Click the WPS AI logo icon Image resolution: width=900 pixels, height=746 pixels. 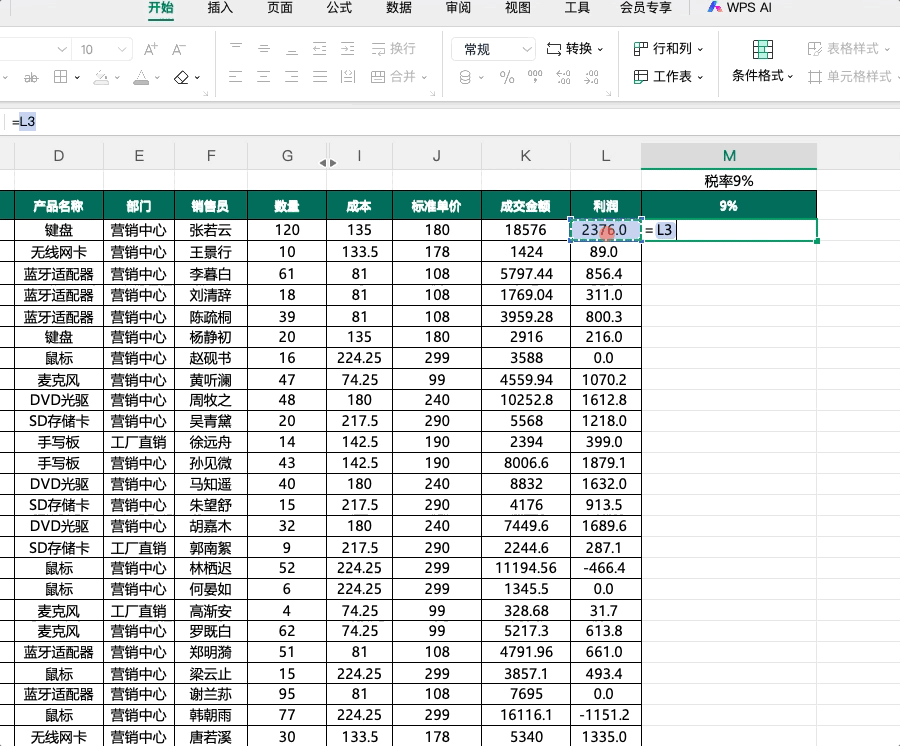(714, 7)
